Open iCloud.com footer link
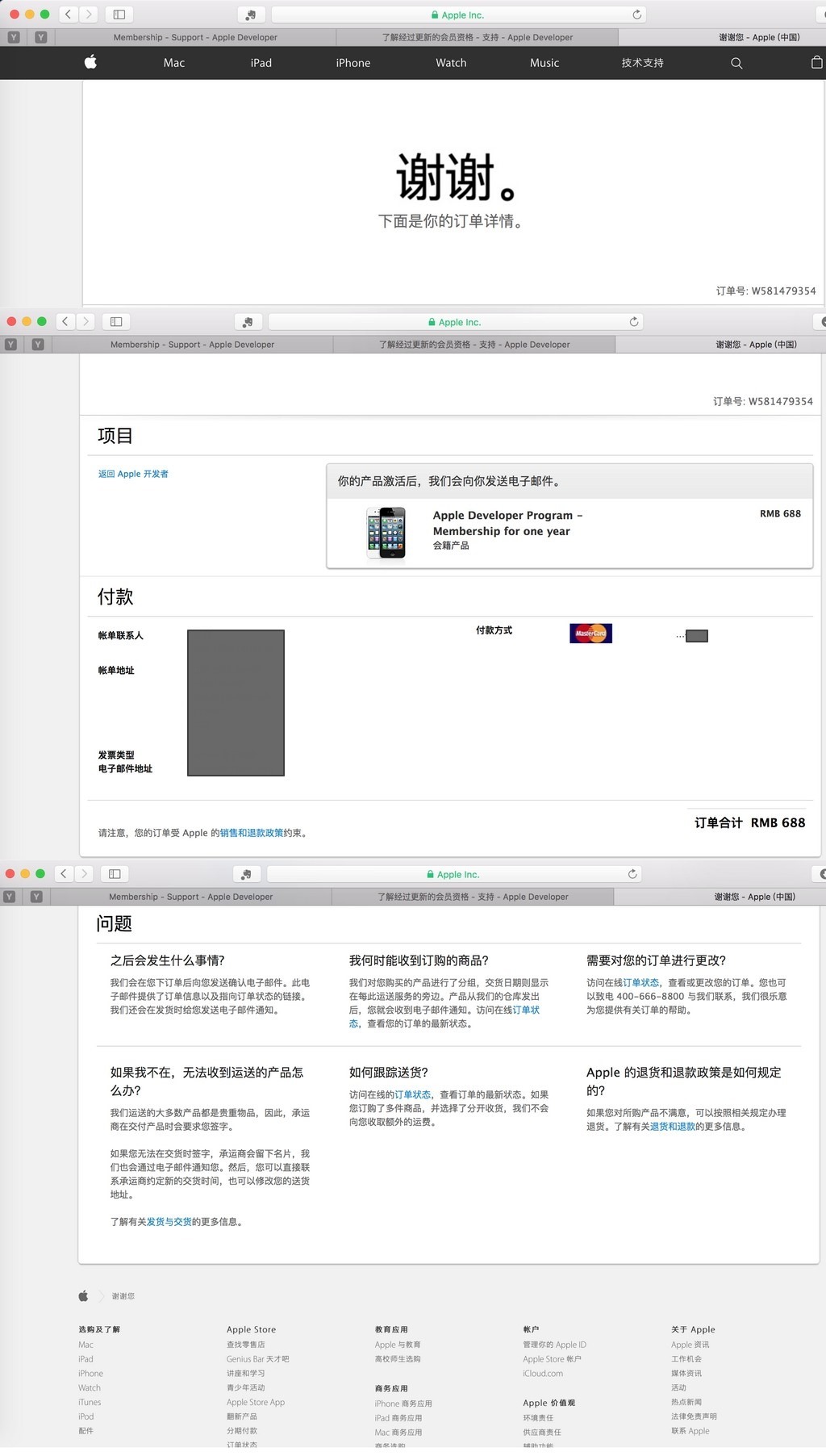Viewport: 826px width, 1456px height. (543, 1373)
